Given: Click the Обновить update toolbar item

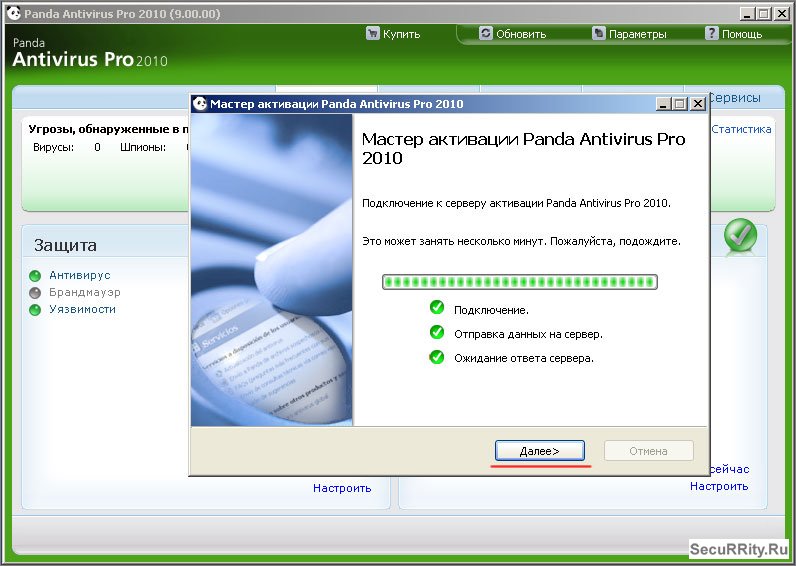Looking at the screenshot, I should click(512, 34).
